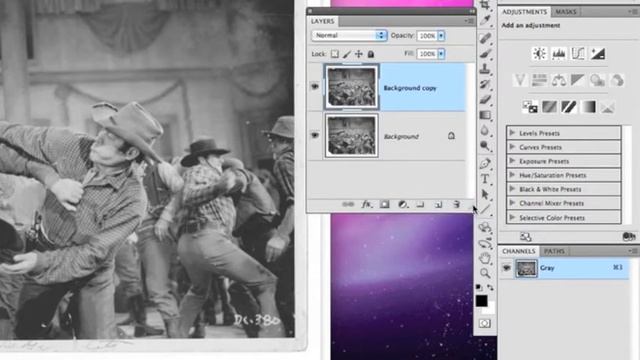Open the Normal blend mode dropdown
The height and width of the screenshot is (360, 640).
coord(349,36)
